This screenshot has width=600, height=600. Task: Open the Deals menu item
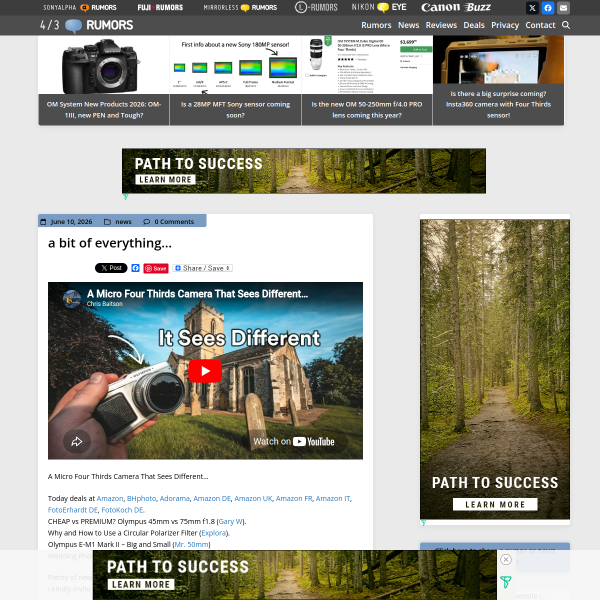tap(474, 25)
